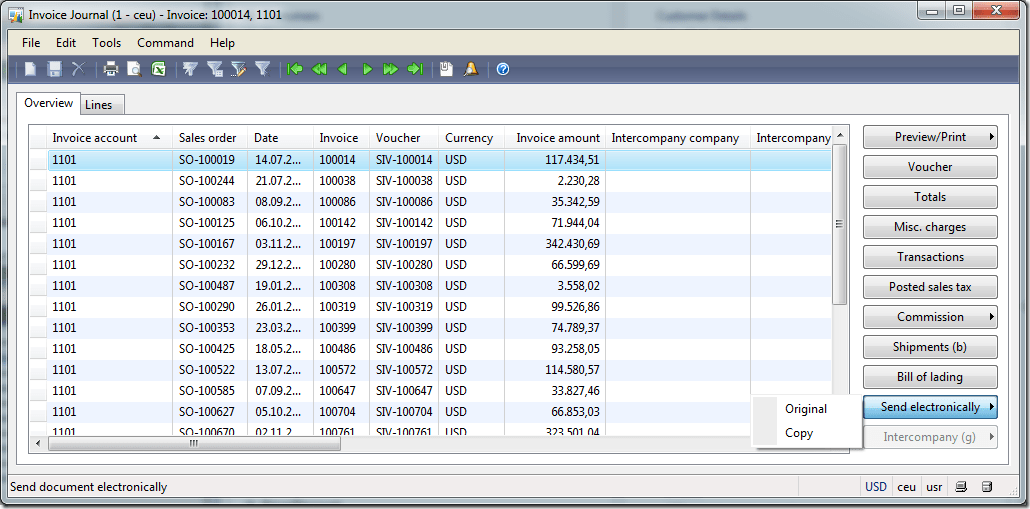Open the Edit menu

(x=66, y=43)
